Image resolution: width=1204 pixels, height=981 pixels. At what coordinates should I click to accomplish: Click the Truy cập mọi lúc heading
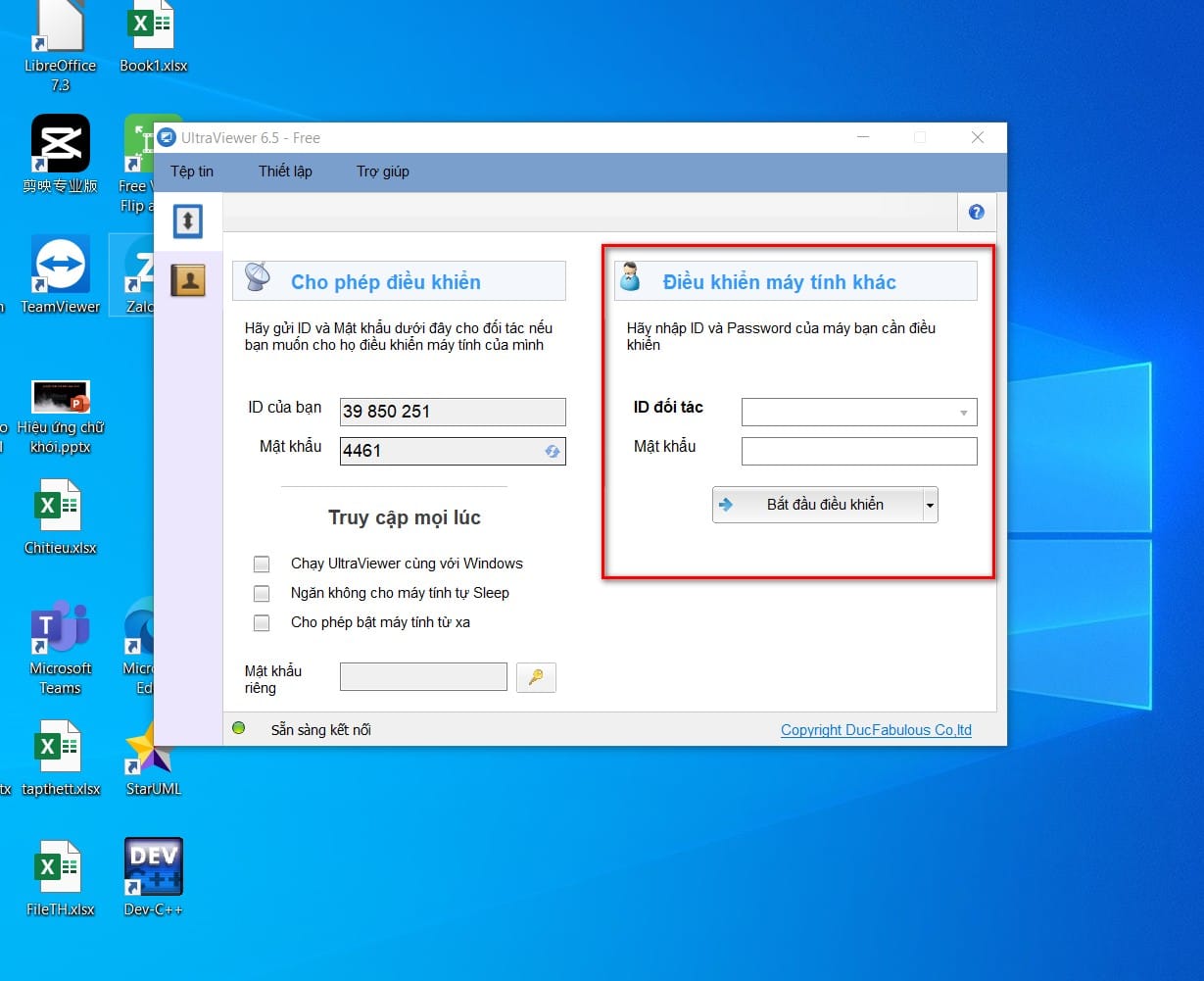tap(405, 517)
